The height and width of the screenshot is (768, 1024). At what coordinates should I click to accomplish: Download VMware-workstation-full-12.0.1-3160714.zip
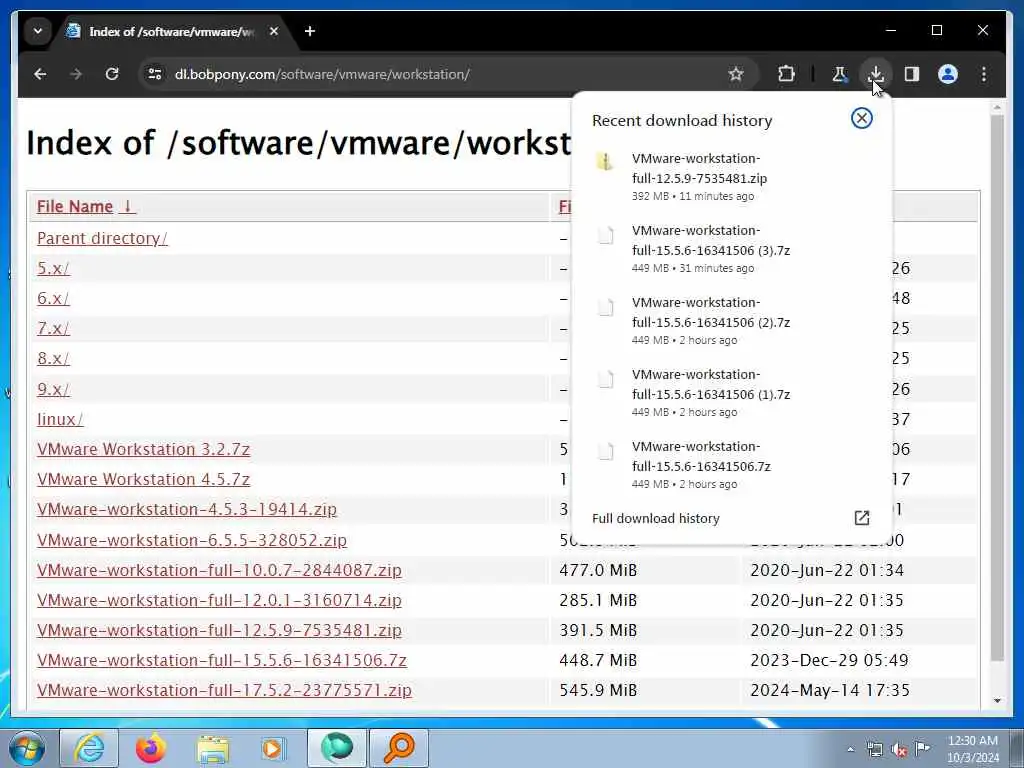[219, 600]
